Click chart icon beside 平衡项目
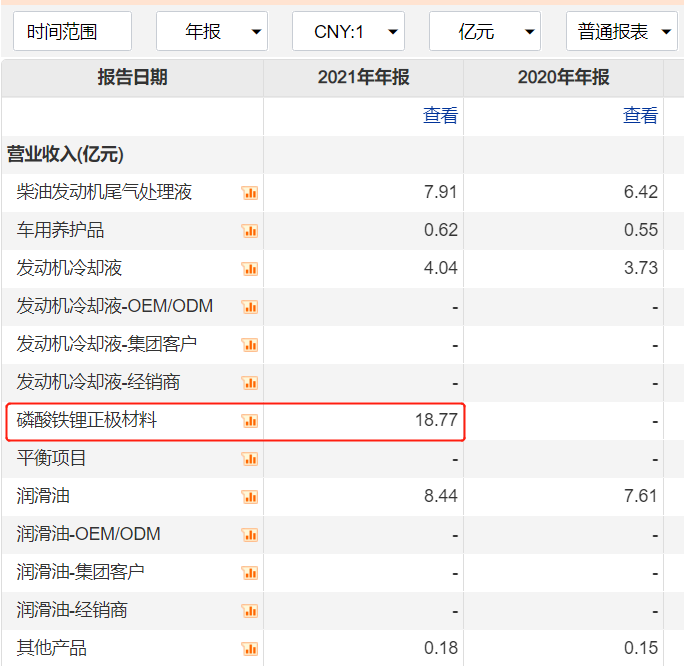The image size is (684, 666). click(x=250, y=459)
